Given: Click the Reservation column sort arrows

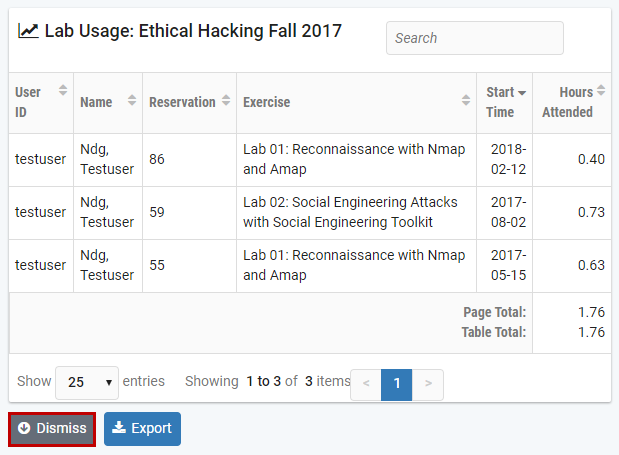Looking at the screenshot, I should (x=226, y=101).
